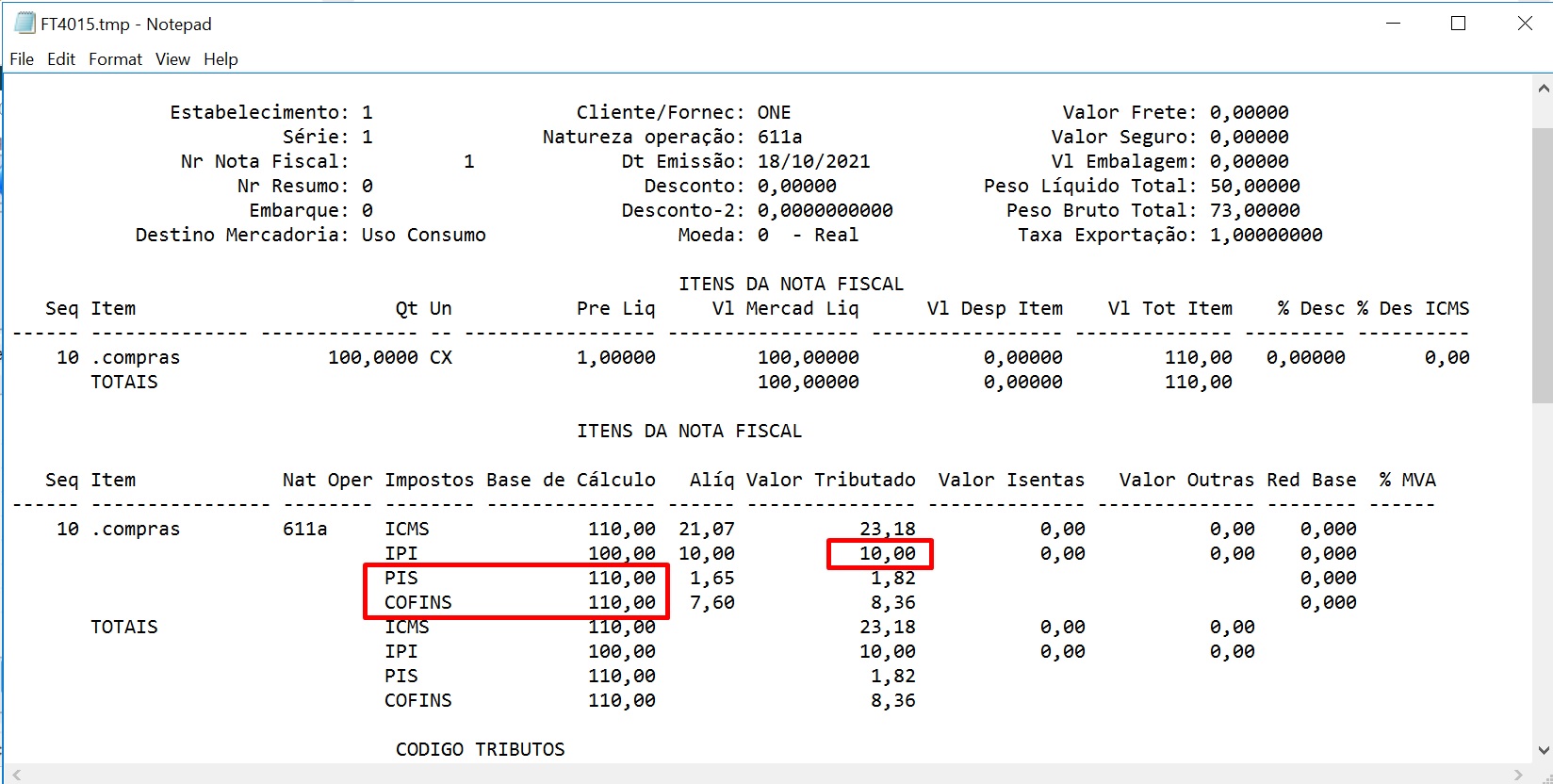Click the 'Base de Cálculo' column header
This screenshot has width=1553, height=784.
pyautogui.click(x=570, y=480)
